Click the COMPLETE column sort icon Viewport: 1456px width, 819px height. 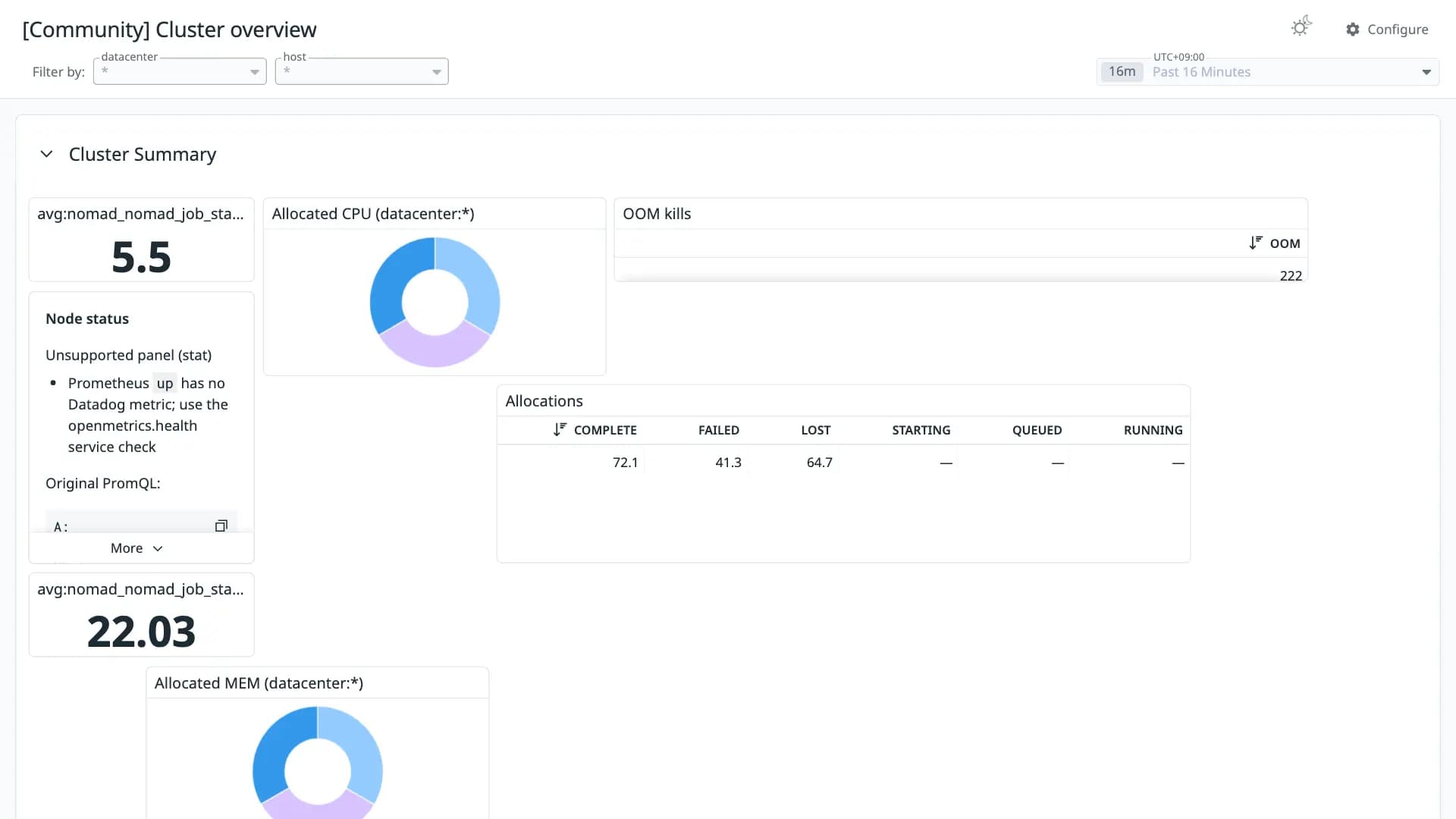tap(560, 429)
